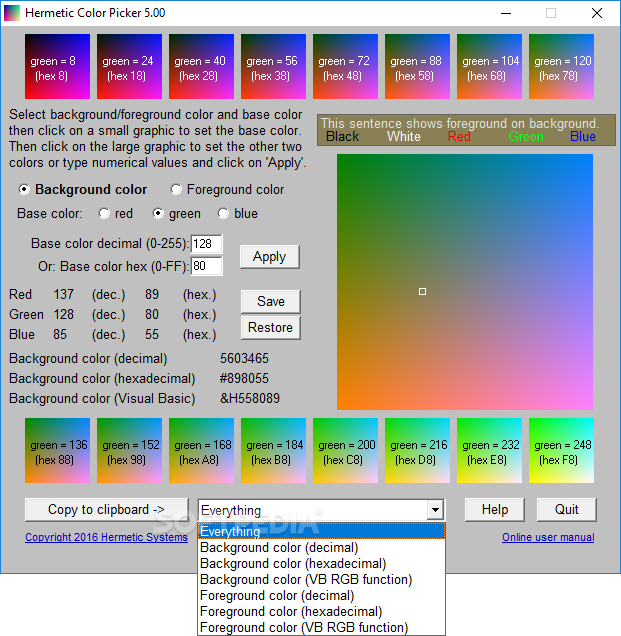The width and height of the screenshot is (621, 636).
Task: Close the Hermetic Color Picker window
Action: [597, 13]
